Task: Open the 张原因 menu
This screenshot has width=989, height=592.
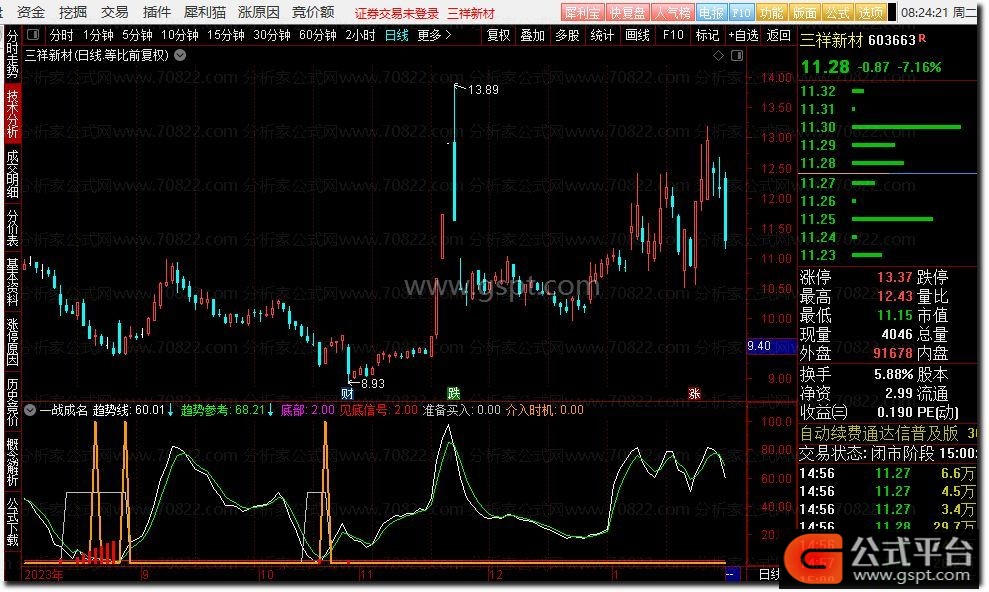Action: point(259,12)
